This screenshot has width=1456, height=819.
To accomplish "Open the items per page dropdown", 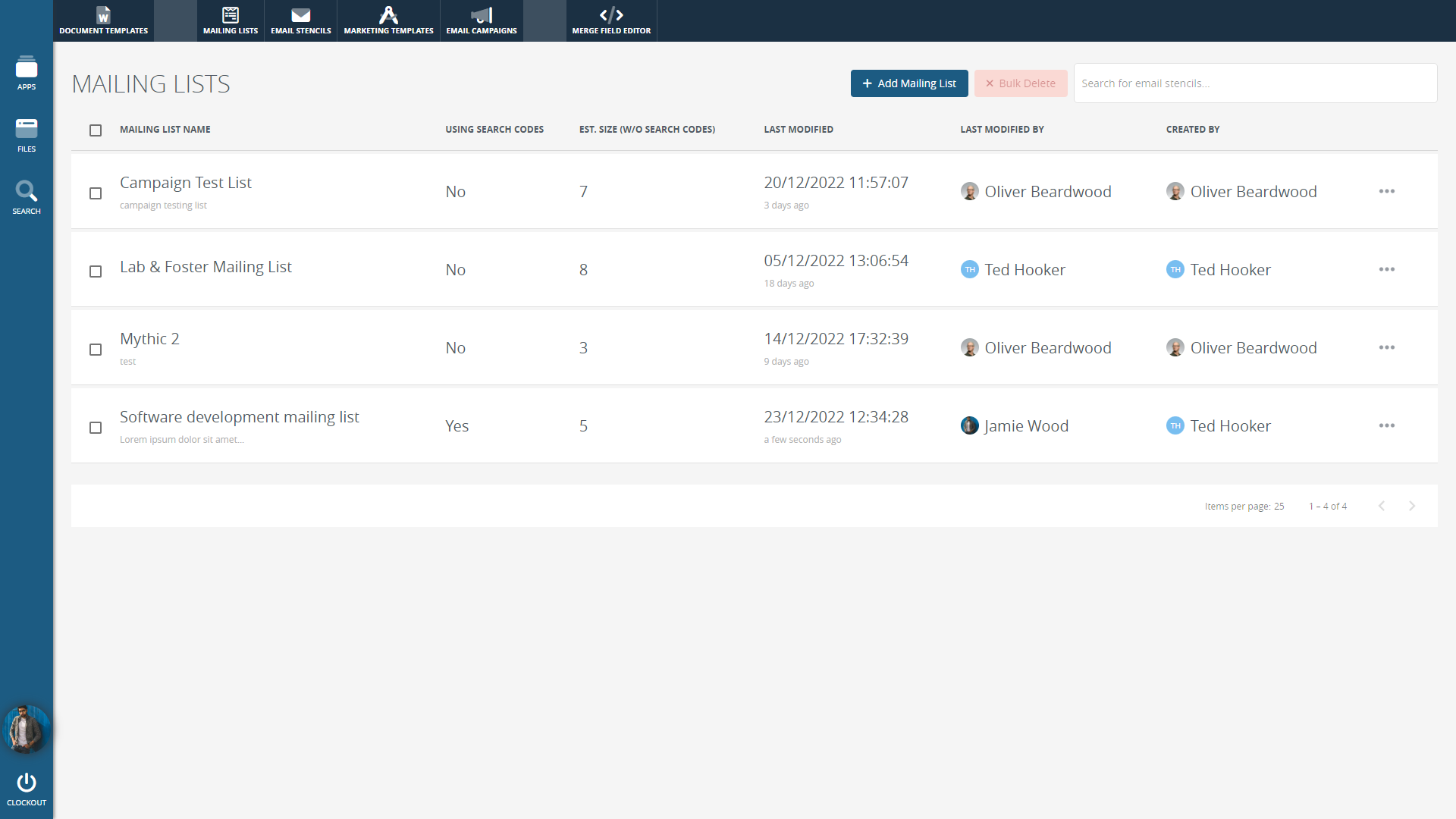I will [1279, 506].
